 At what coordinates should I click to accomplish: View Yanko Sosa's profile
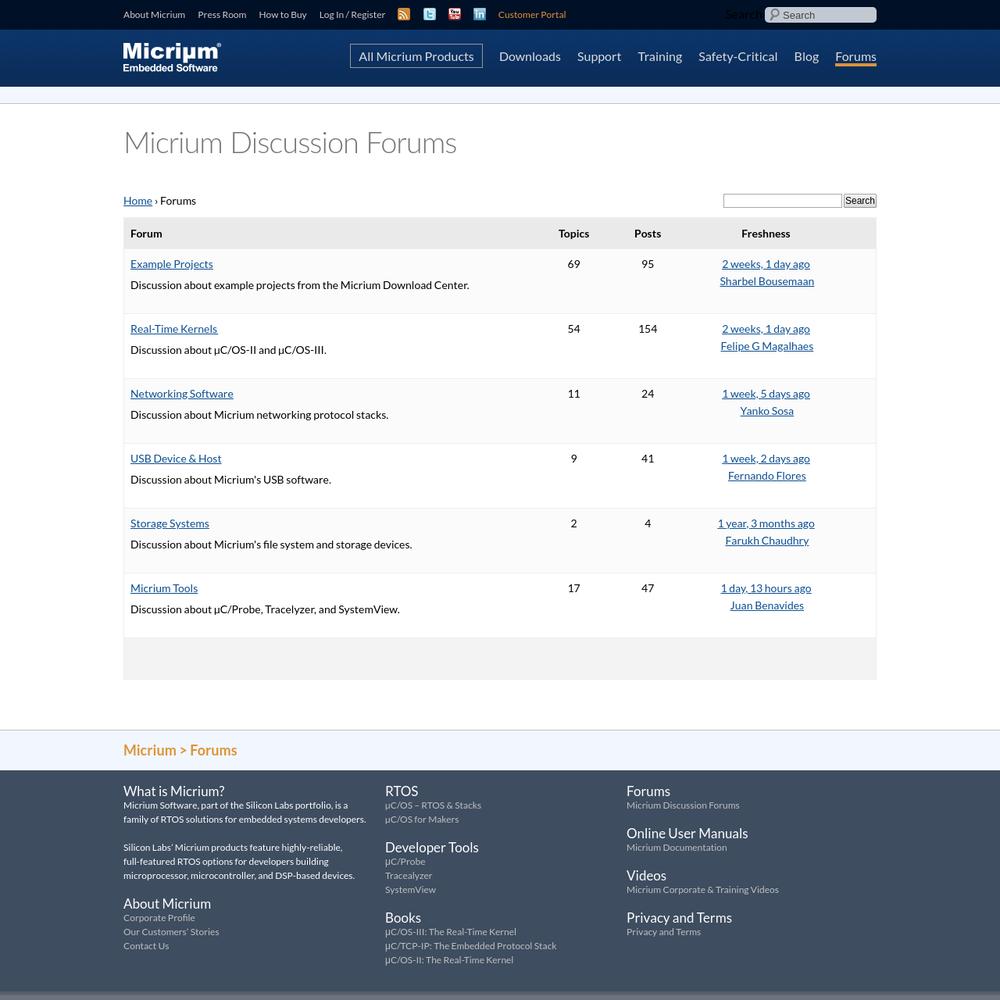(x=767, y=411)
